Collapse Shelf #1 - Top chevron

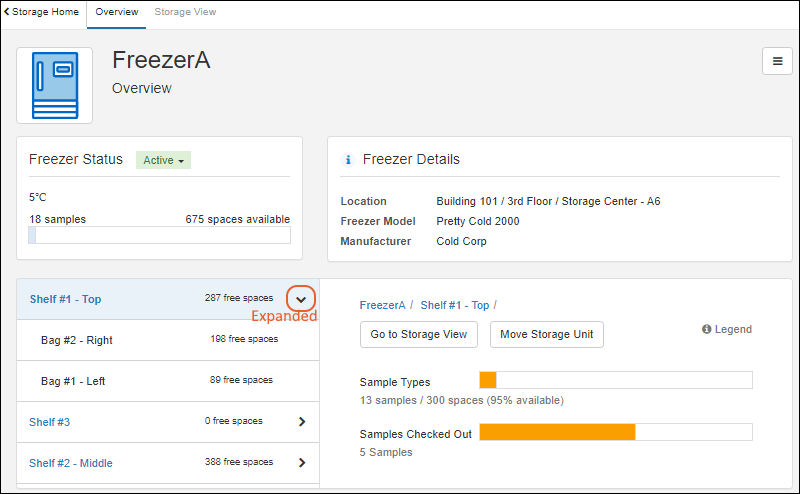point(302,298)
